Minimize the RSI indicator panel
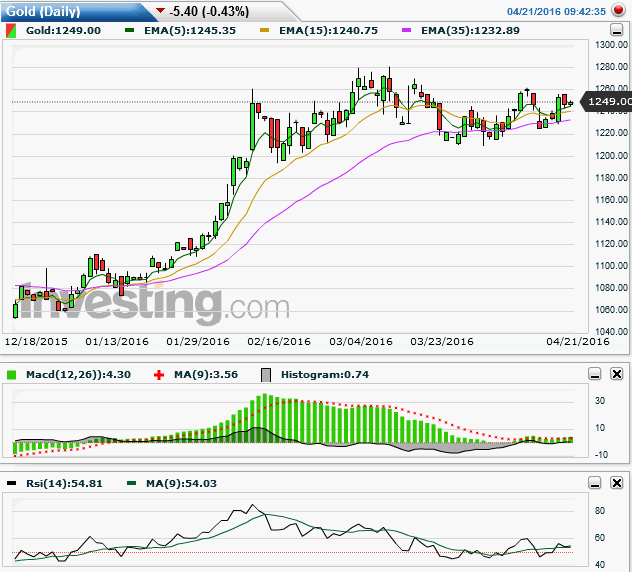 (595, 483)
